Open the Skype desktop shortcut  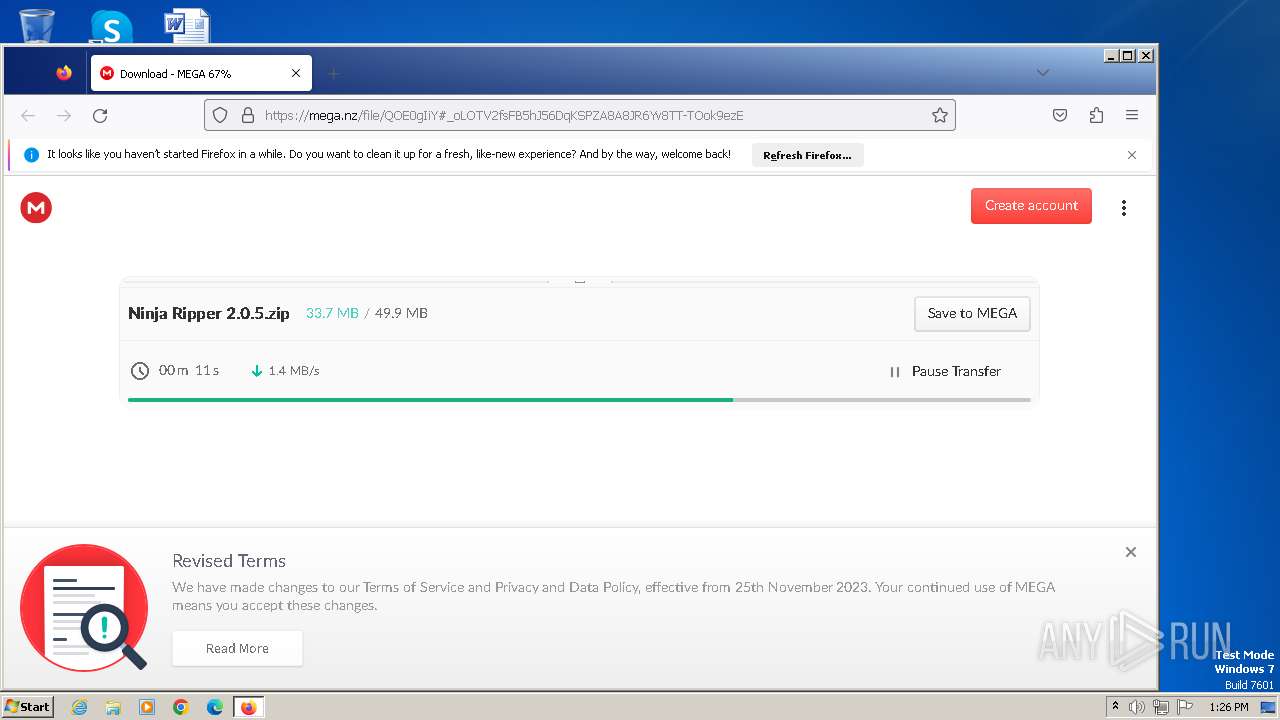click(111, 26)
